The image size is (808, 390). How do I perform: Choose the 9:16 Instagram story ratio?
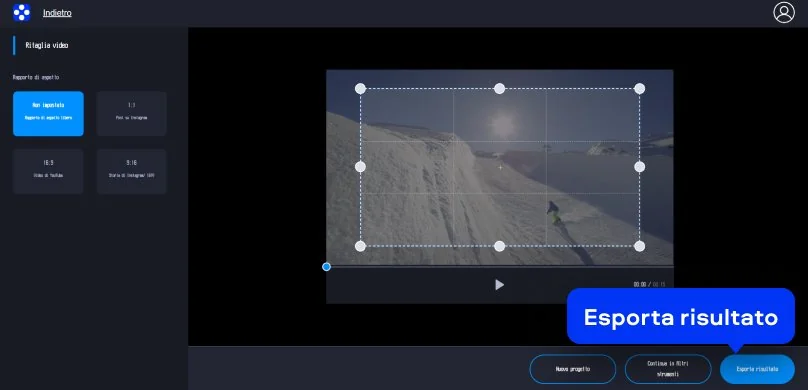pyautogui.click(x=131, y=171)
